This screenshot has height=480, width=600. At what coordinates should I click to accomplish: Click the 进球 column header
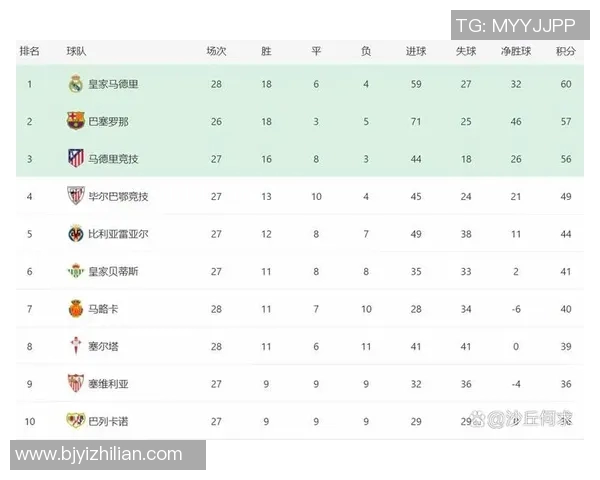(416, 51)
